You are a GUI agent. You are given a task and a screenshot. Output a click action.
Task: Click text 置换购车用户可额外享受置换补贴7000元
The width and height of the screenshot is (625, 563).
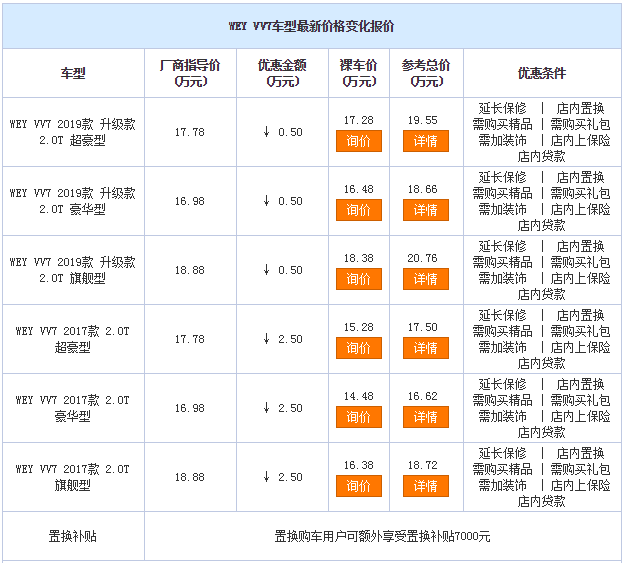tap(382, 536)
